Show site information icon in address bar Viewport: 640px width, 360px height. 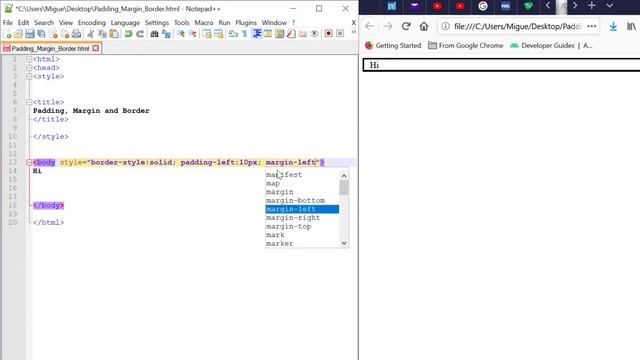tap(445, 27)
